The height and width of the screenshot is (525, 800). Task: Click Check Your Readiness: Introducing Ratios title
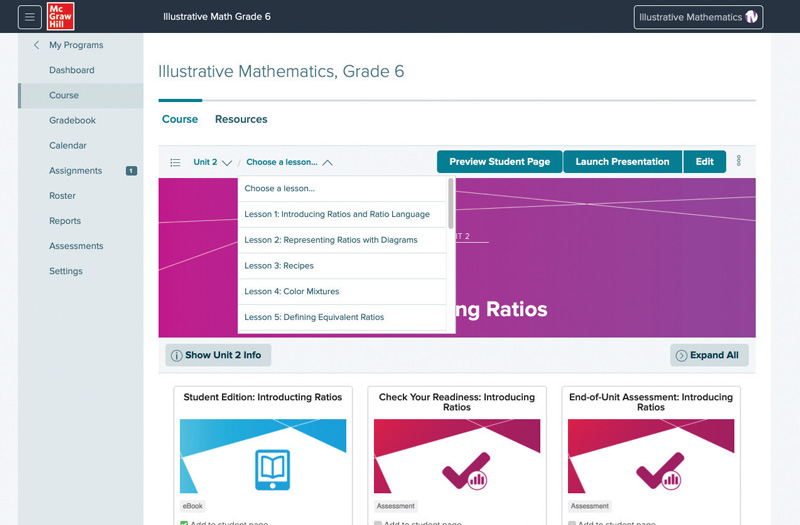[x=457, y=402]
